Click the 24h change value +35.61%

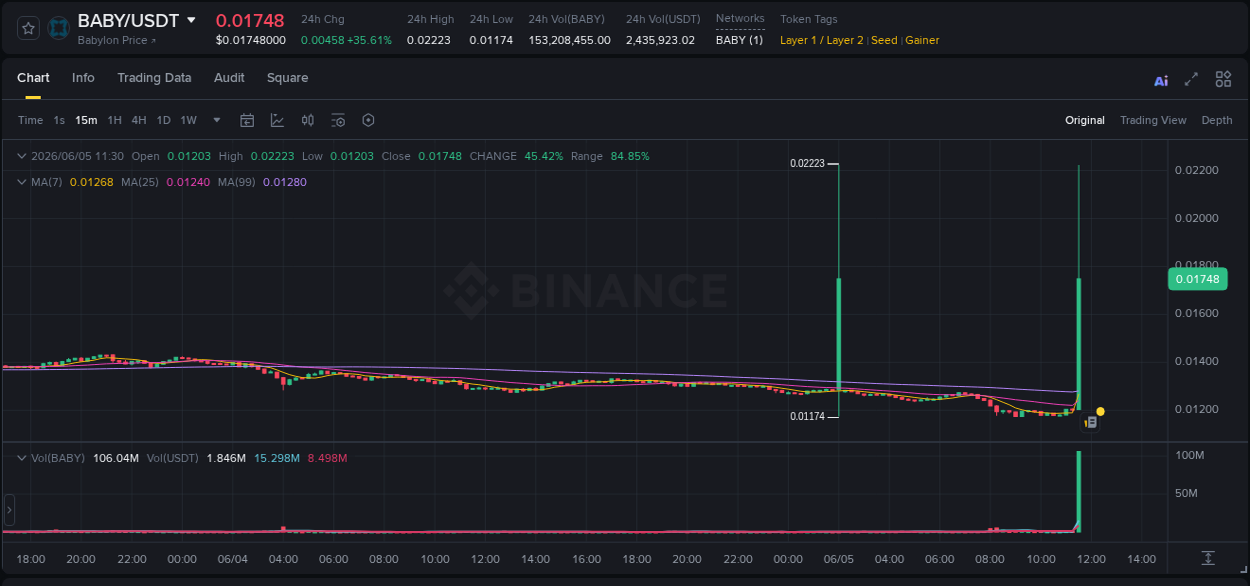pyautogui.click(x=369, y=40)
